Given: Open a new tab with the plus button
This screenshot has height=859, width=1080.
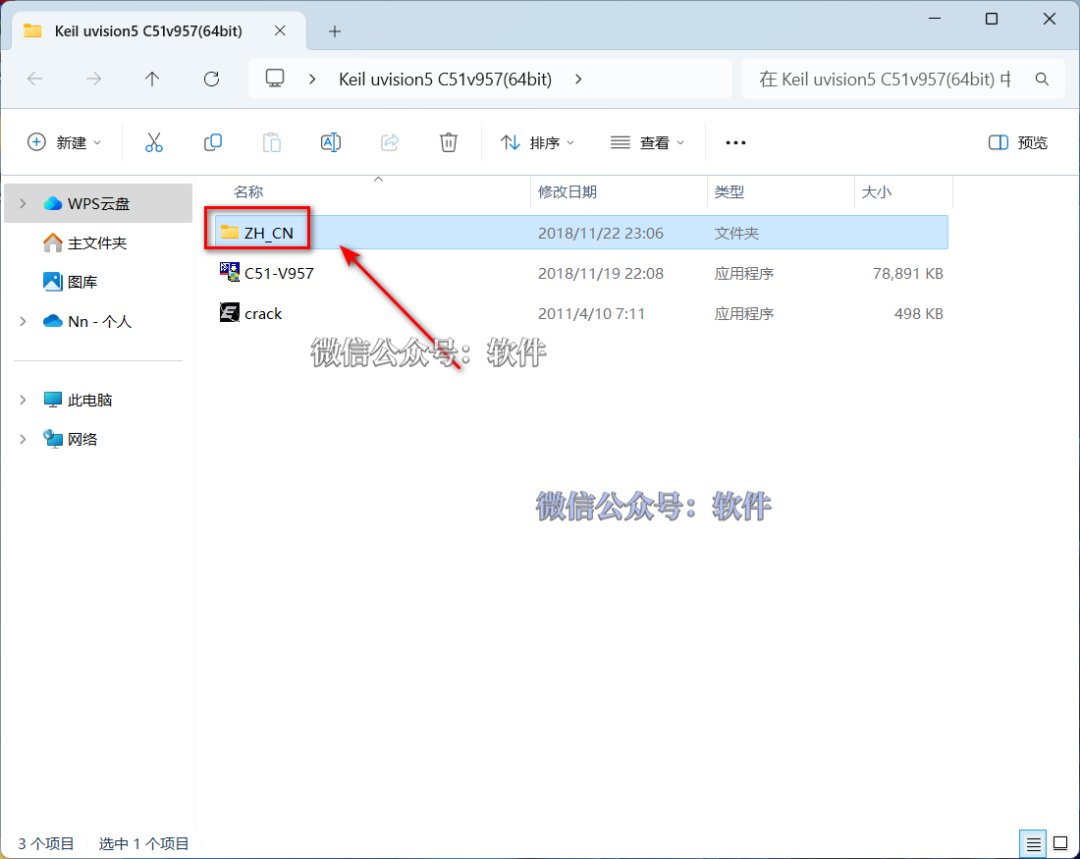Looking at the screenshot, I should point(334,31).
